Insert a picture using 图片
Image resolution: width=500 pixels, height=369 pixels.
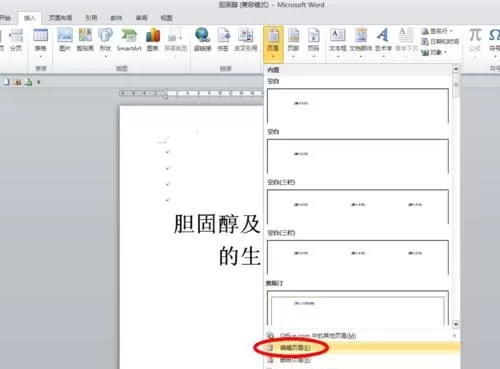click(x=65, y=40)
